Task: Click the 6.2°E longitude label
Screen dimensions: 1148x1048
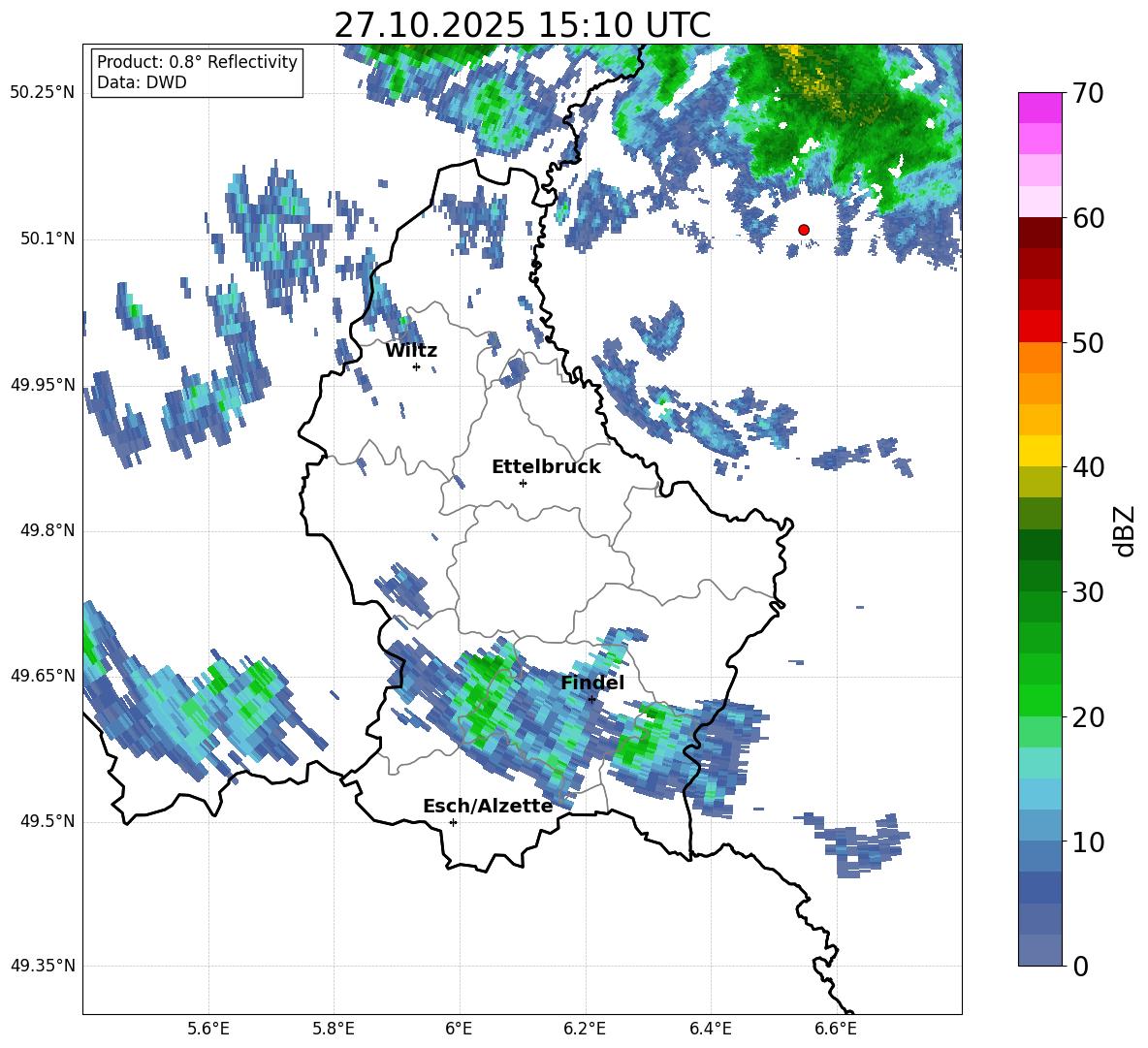Action: (585, 1029)
